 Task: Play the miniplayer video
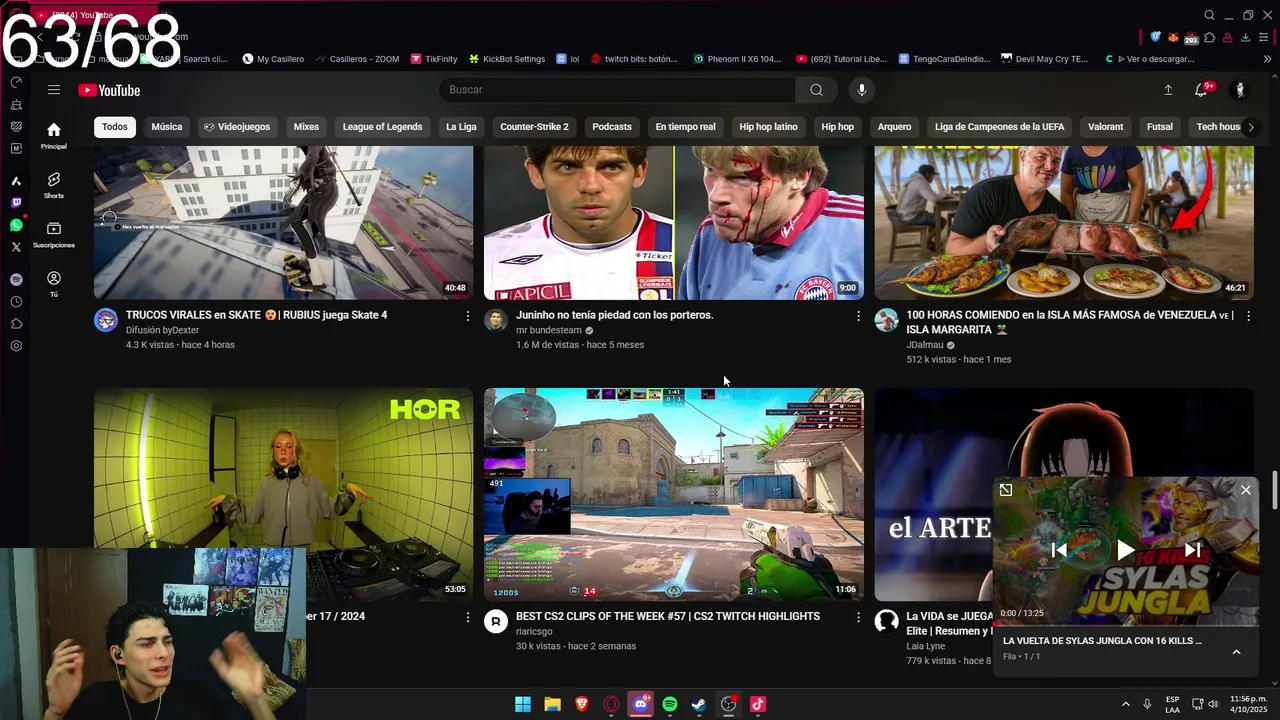pyautogui.click(x=1126, y=550)
